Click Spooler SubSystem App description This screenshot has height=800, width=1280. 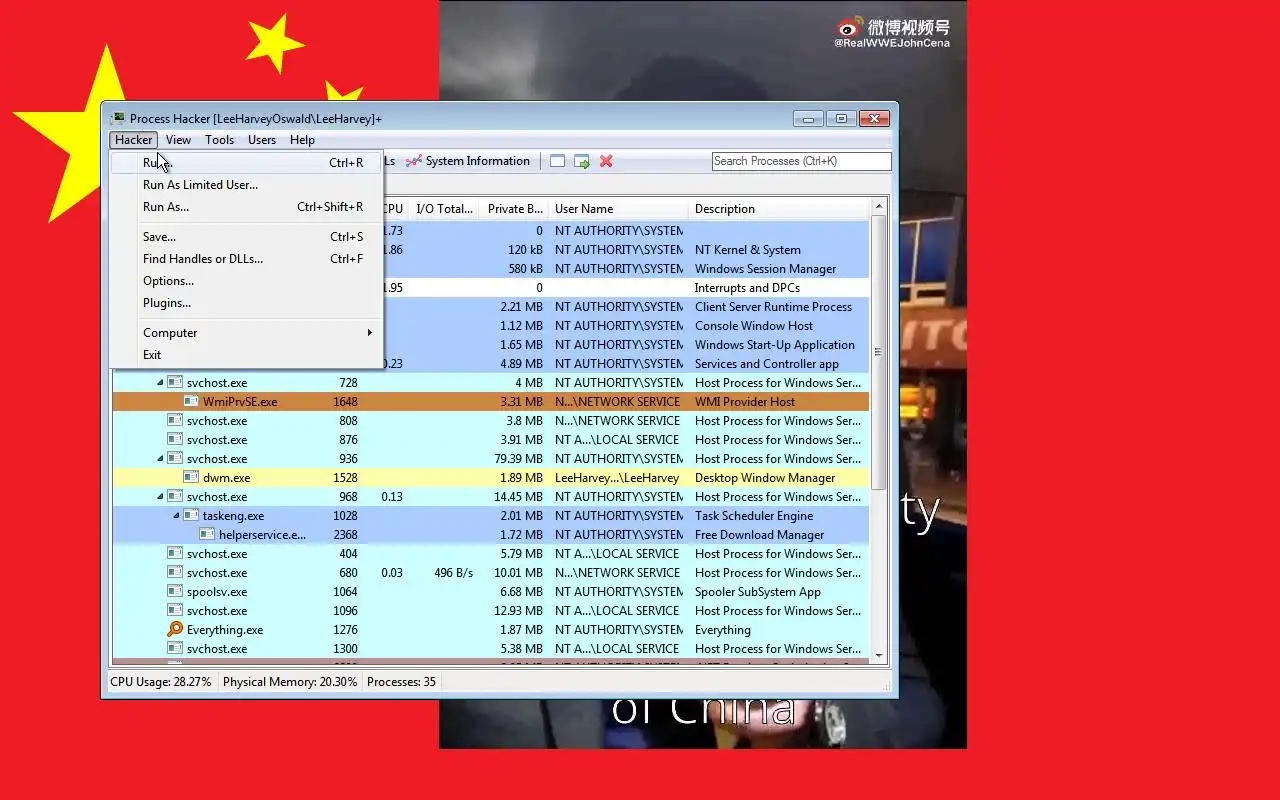pos(758,592)
